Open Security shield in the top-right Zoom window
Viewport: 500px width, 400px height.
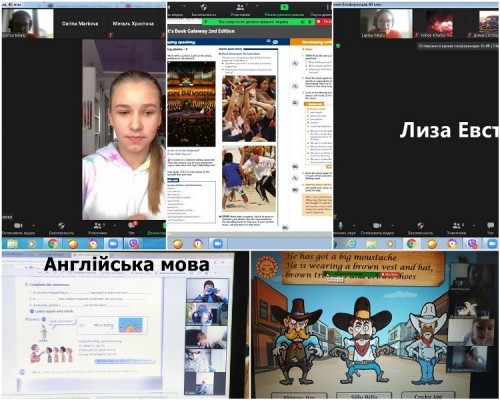[x=421, y=229]
